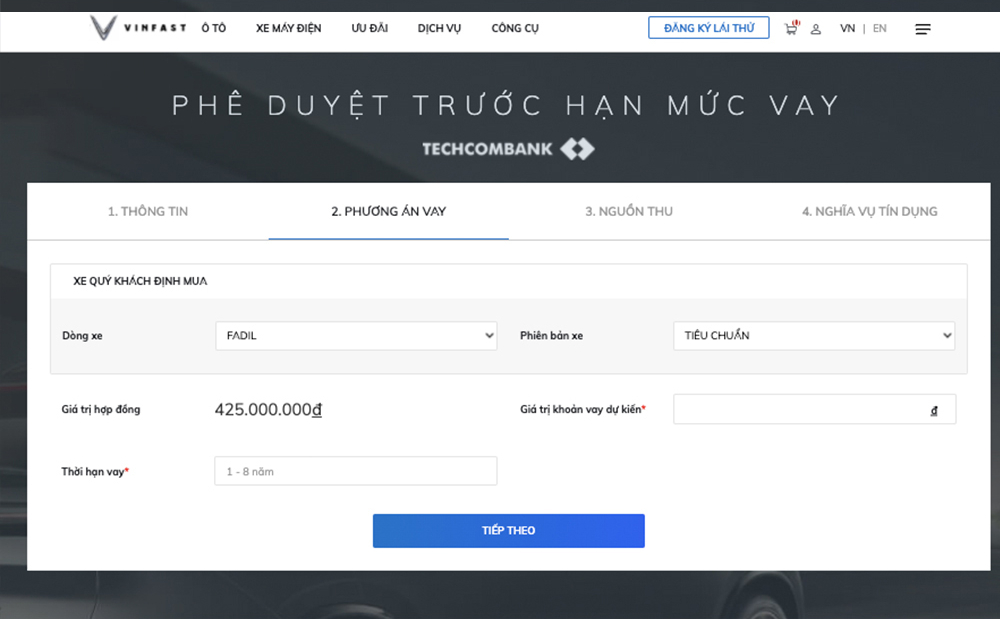
Task: Open the DỊCH VỤ menu
Action: pos(439,28)
